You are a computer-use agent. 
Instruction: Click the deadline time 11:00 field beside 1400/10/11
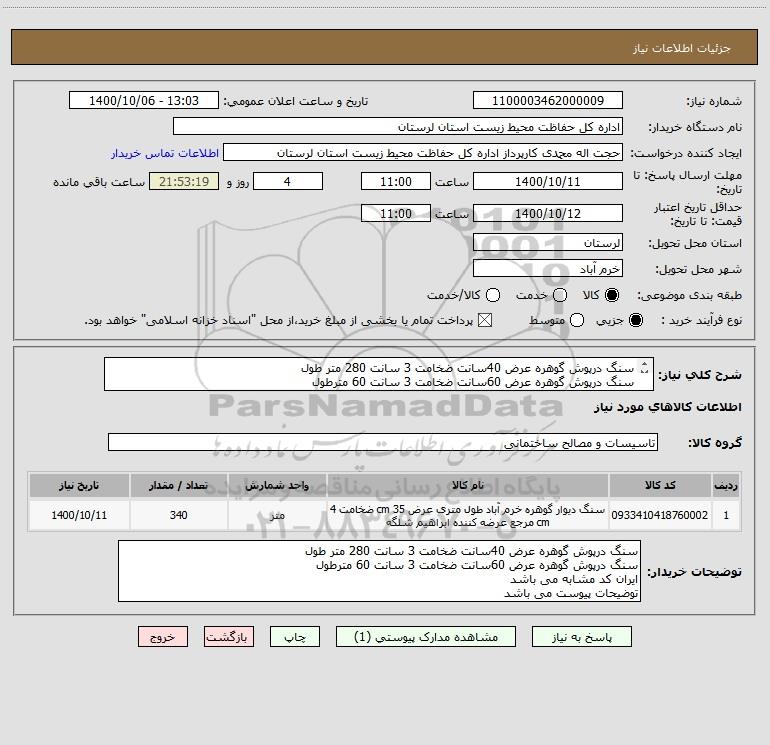396,181
